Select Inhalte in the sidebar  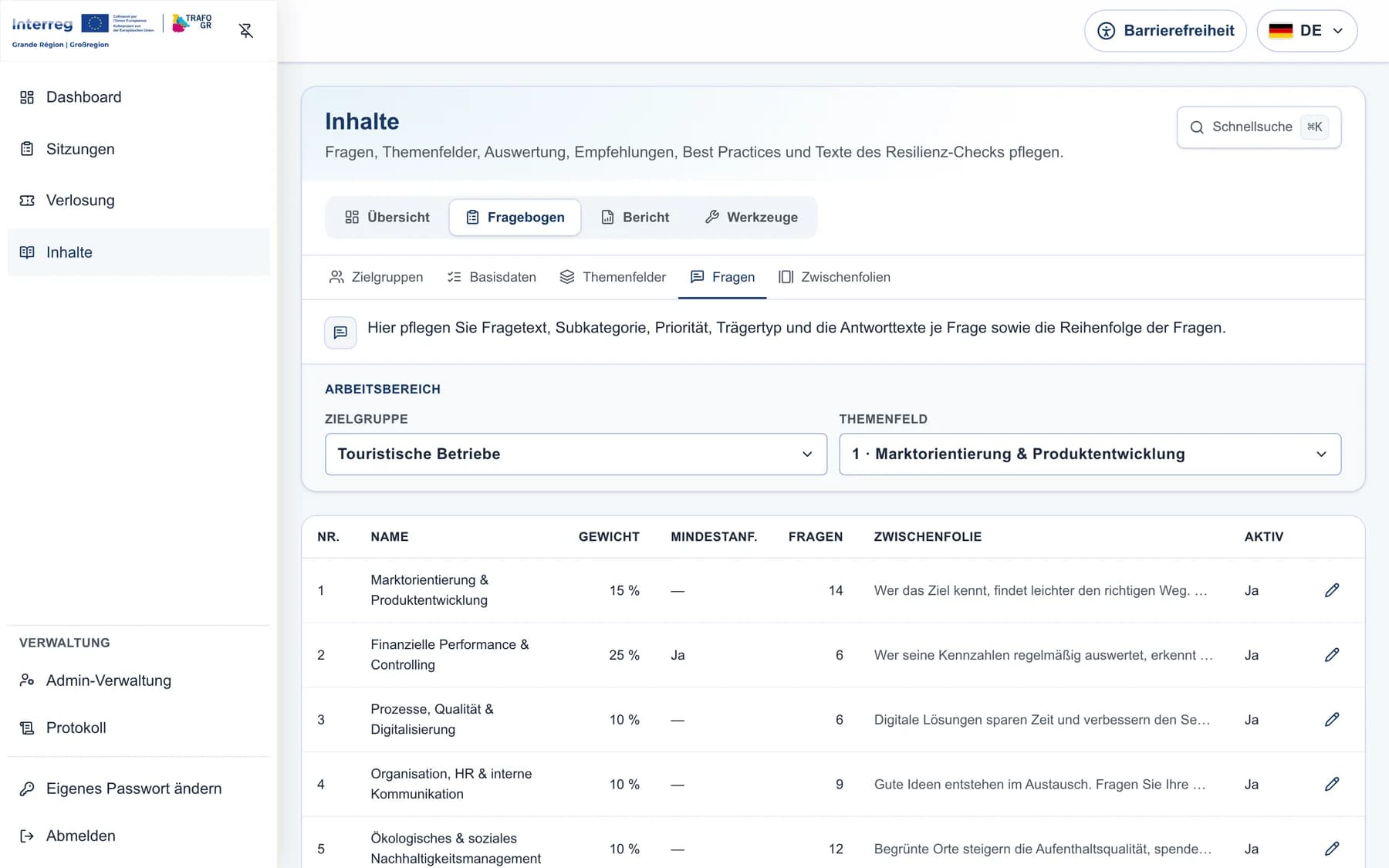139,252
